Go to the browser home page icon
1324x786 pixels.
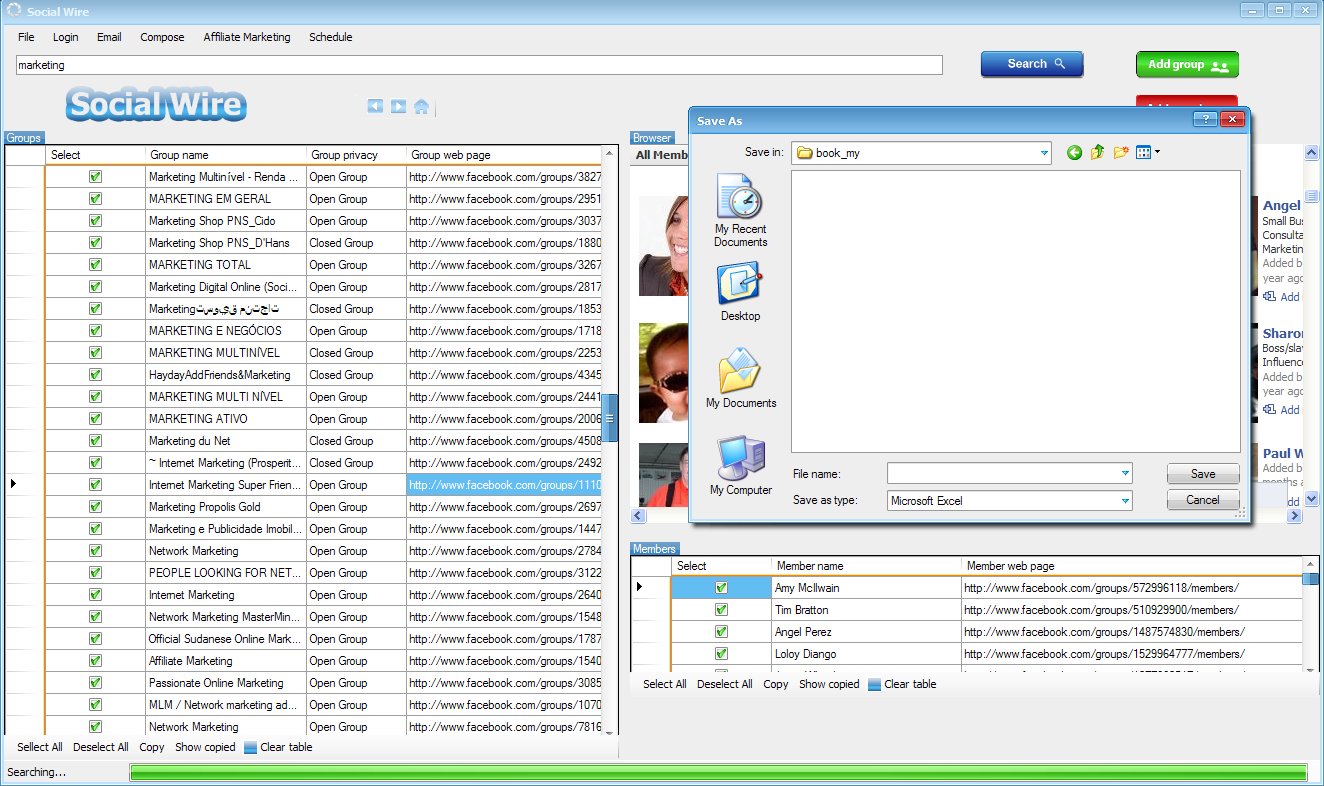421,107
